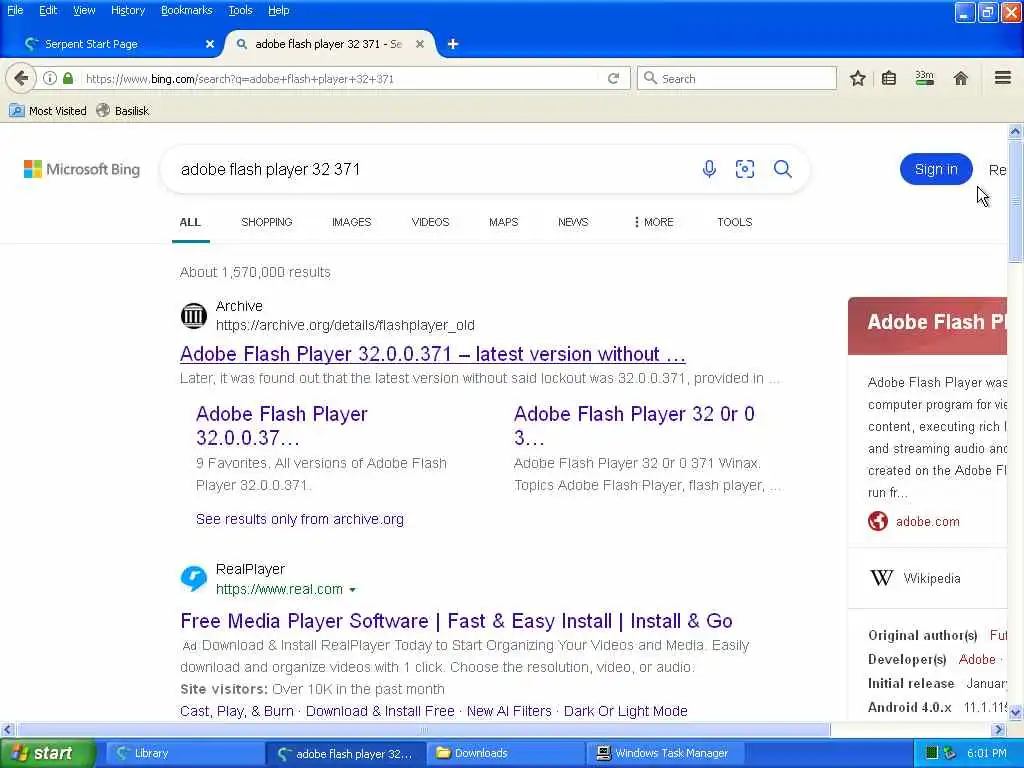Expand the MORE search categories menu
1024x768 pixels.
click(653, 222)
